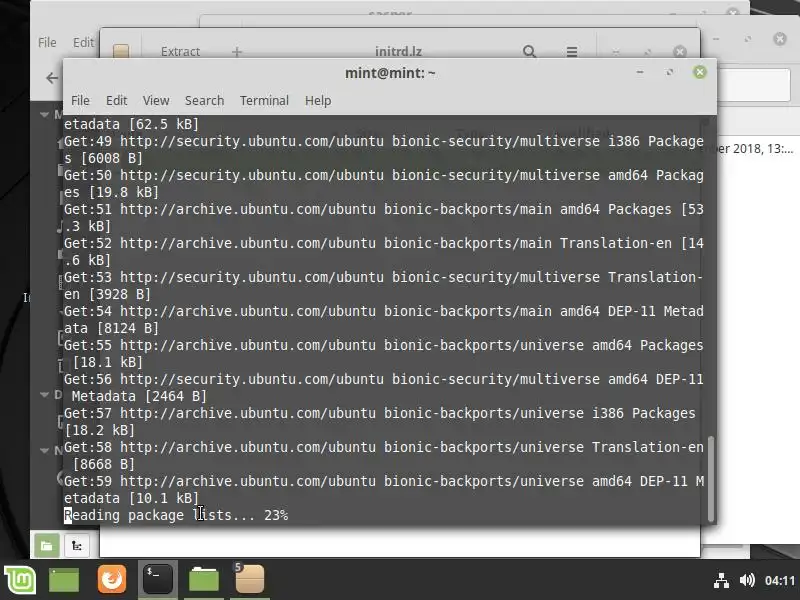Click the 'Reading package lists... 23%' line
This screenshot has width=800, height=600.
(176, 515)
